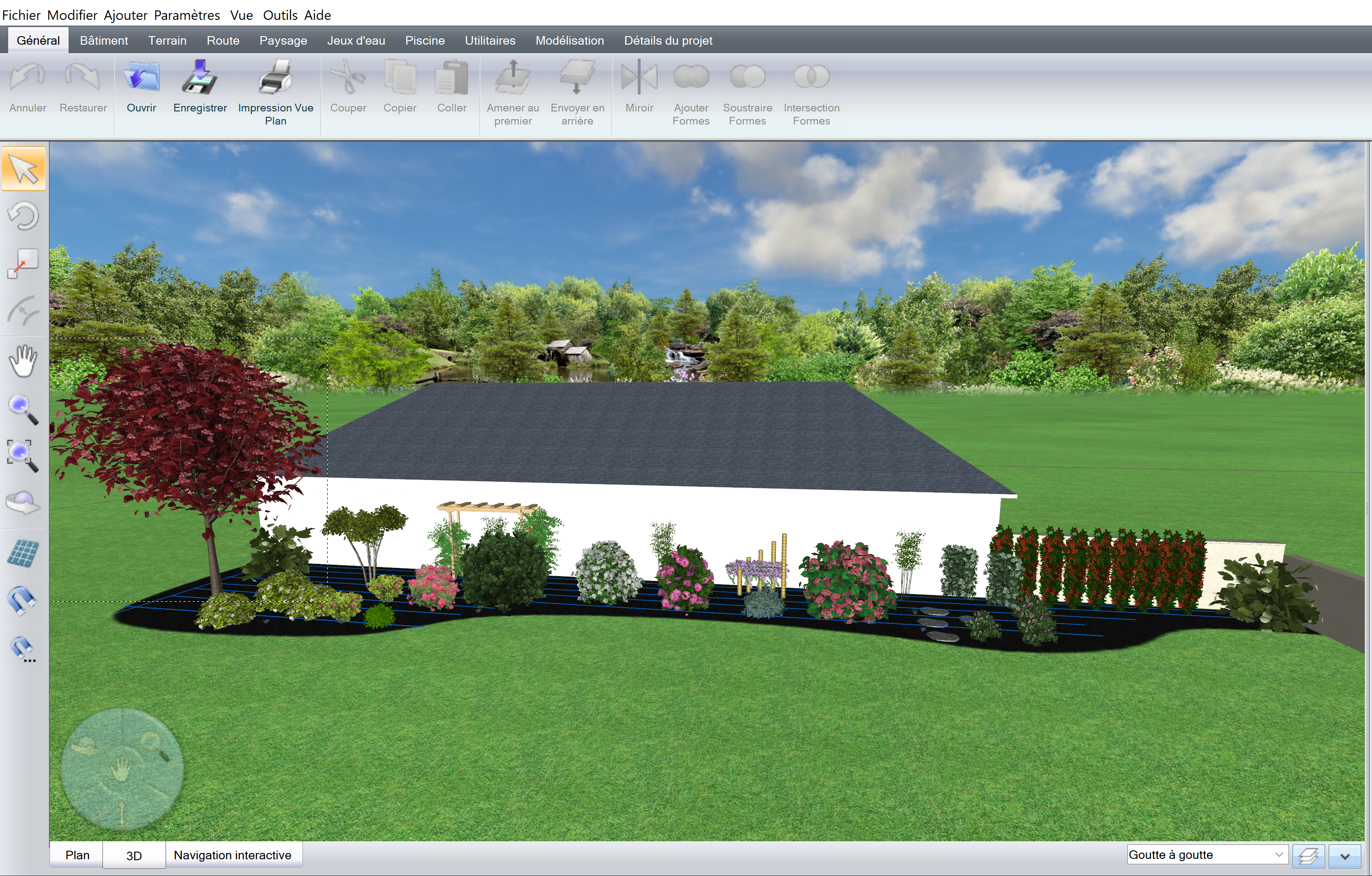Screen dimensions: 1372x876
Task: Open Détails du projet tab
Action: (x=667, y=40)
